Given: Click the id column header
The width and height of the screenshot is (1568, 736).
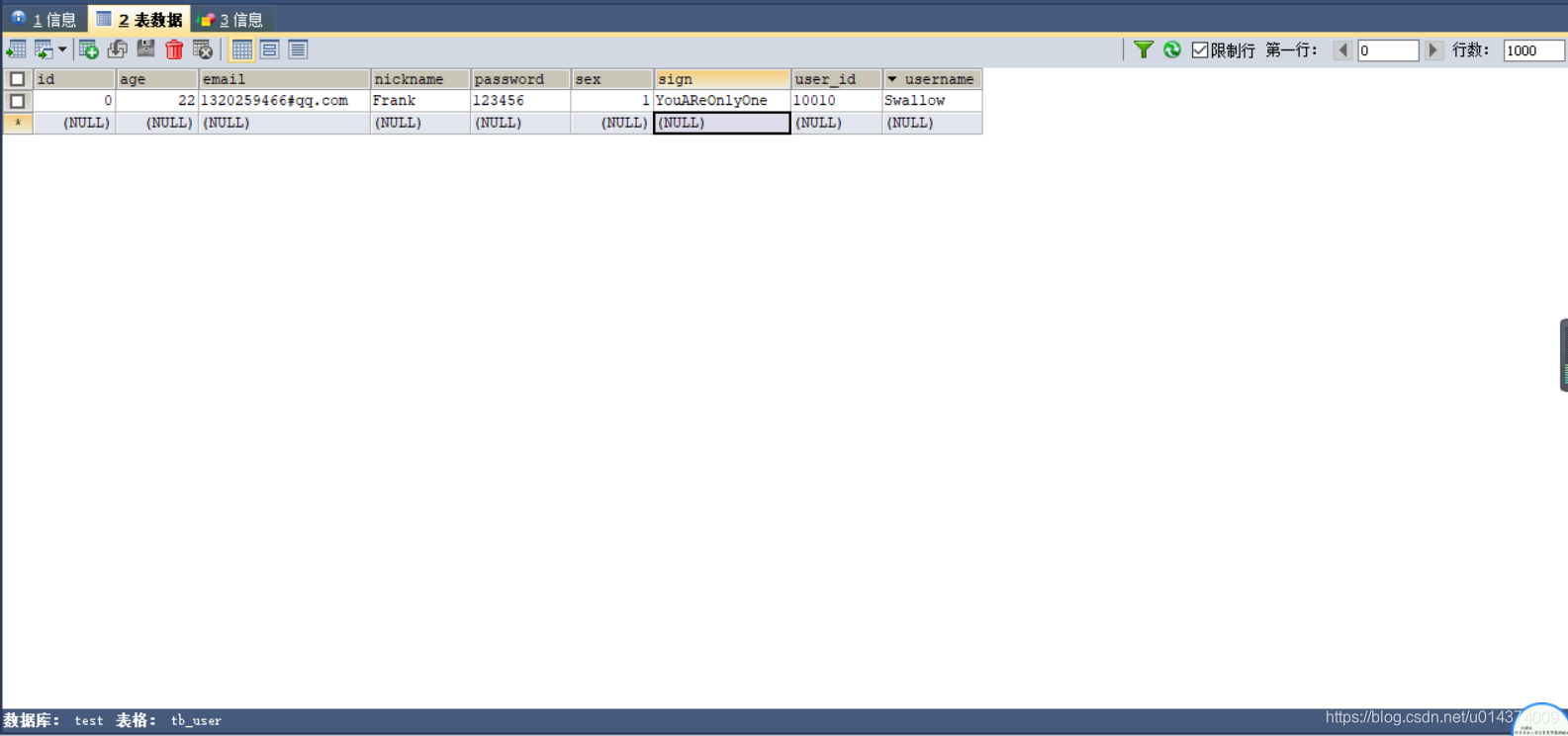Looking at the screenshot, I should (x=74, y=79).
